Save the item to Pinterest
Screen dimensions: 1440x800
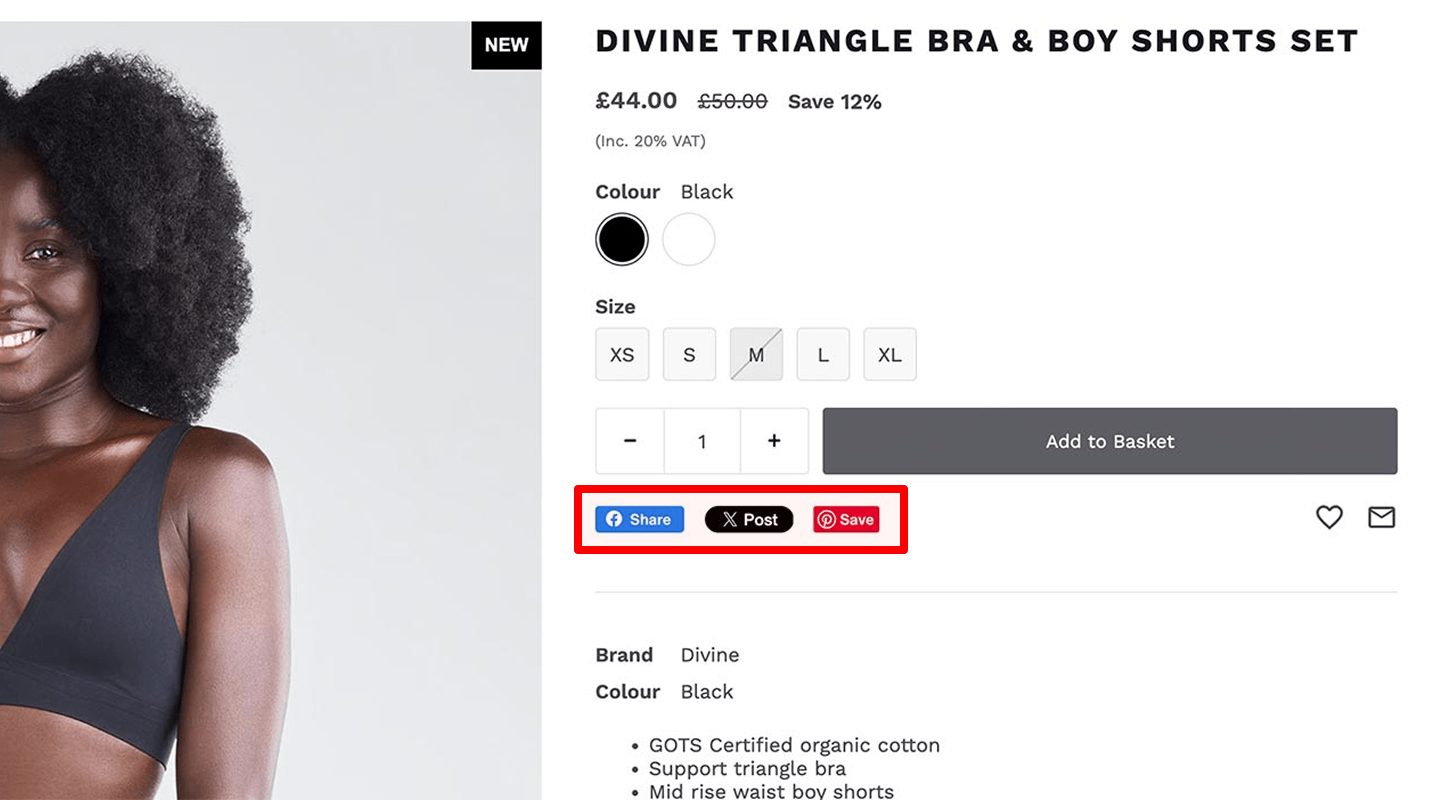pos(845,519)
